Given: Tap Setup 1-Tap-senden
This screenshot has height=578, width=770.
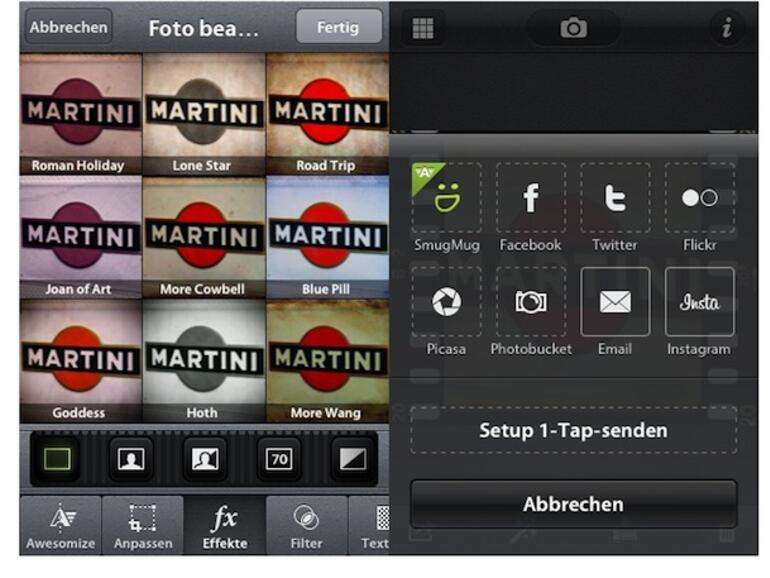Looking at the screenshot, I should click(574, 430).
